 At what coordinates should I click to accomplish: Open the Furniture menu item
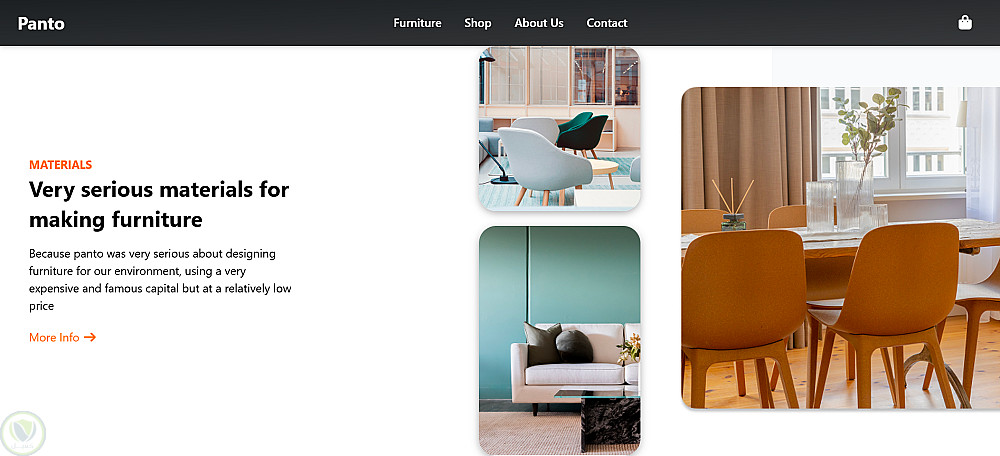[417, 23]
